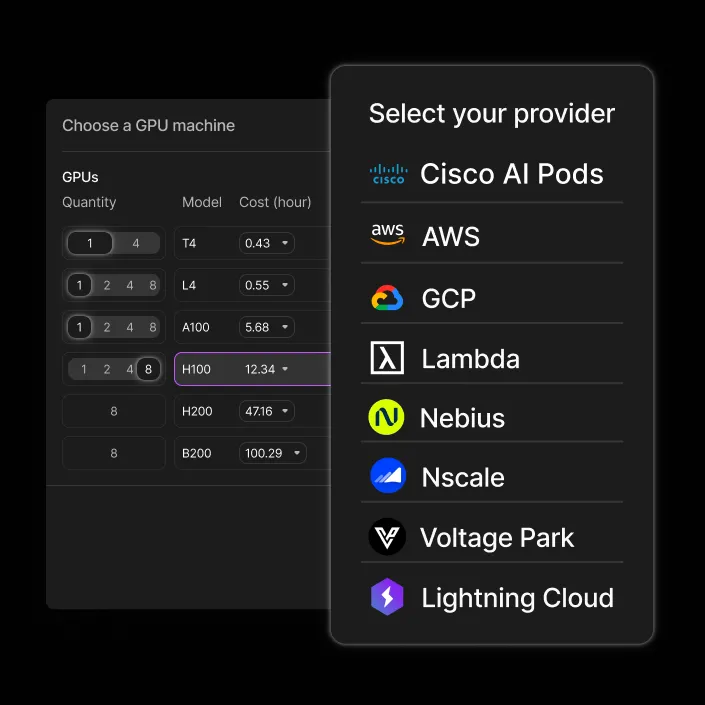This screenshot has height=705, width=705.
Task: Choose Nscale as provider
Action: pos(492,477)
